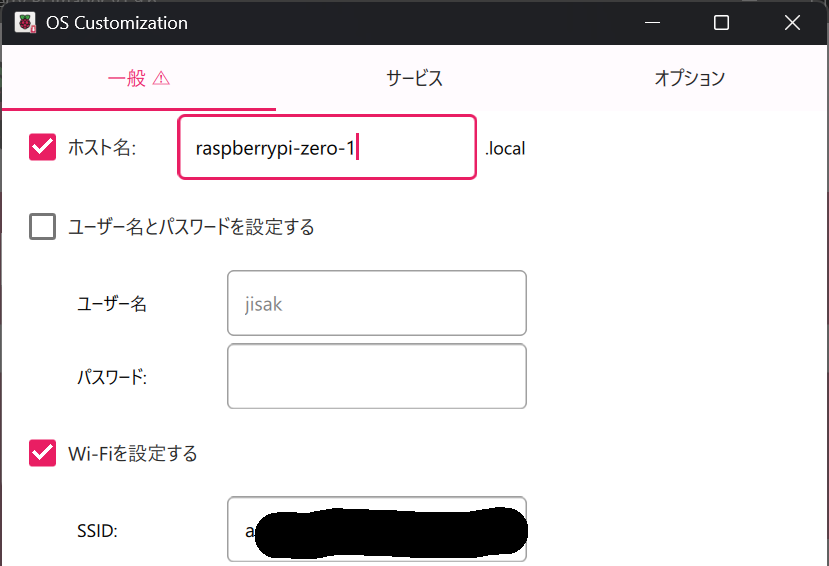Open the サービス tab
829x566 pixels.
pos(414,78)
